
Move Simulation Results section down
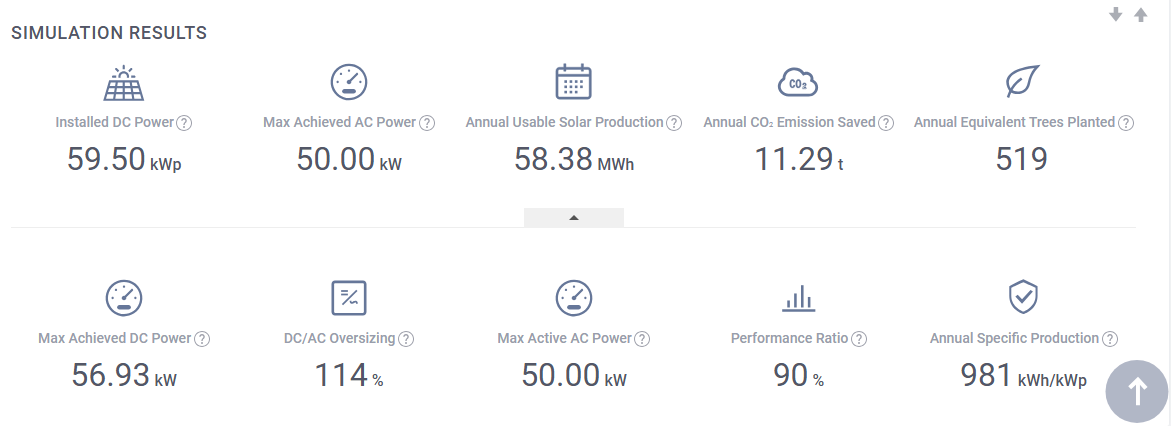click(1117, 15)
